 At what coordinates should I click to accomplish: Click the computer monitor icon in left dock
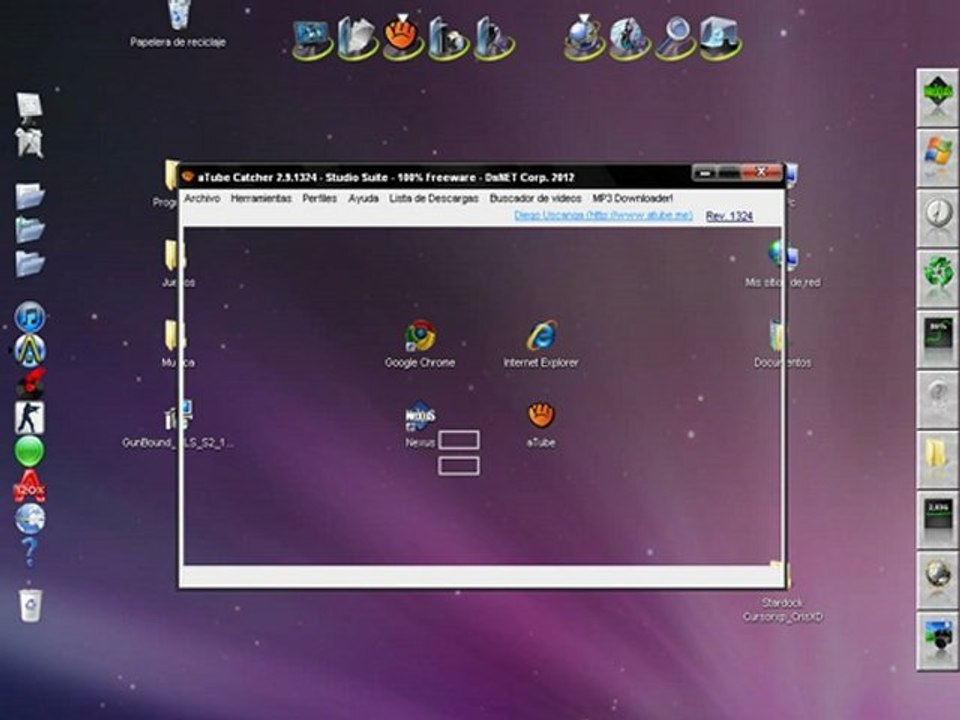pyautogui.click(x=29, y=108)
